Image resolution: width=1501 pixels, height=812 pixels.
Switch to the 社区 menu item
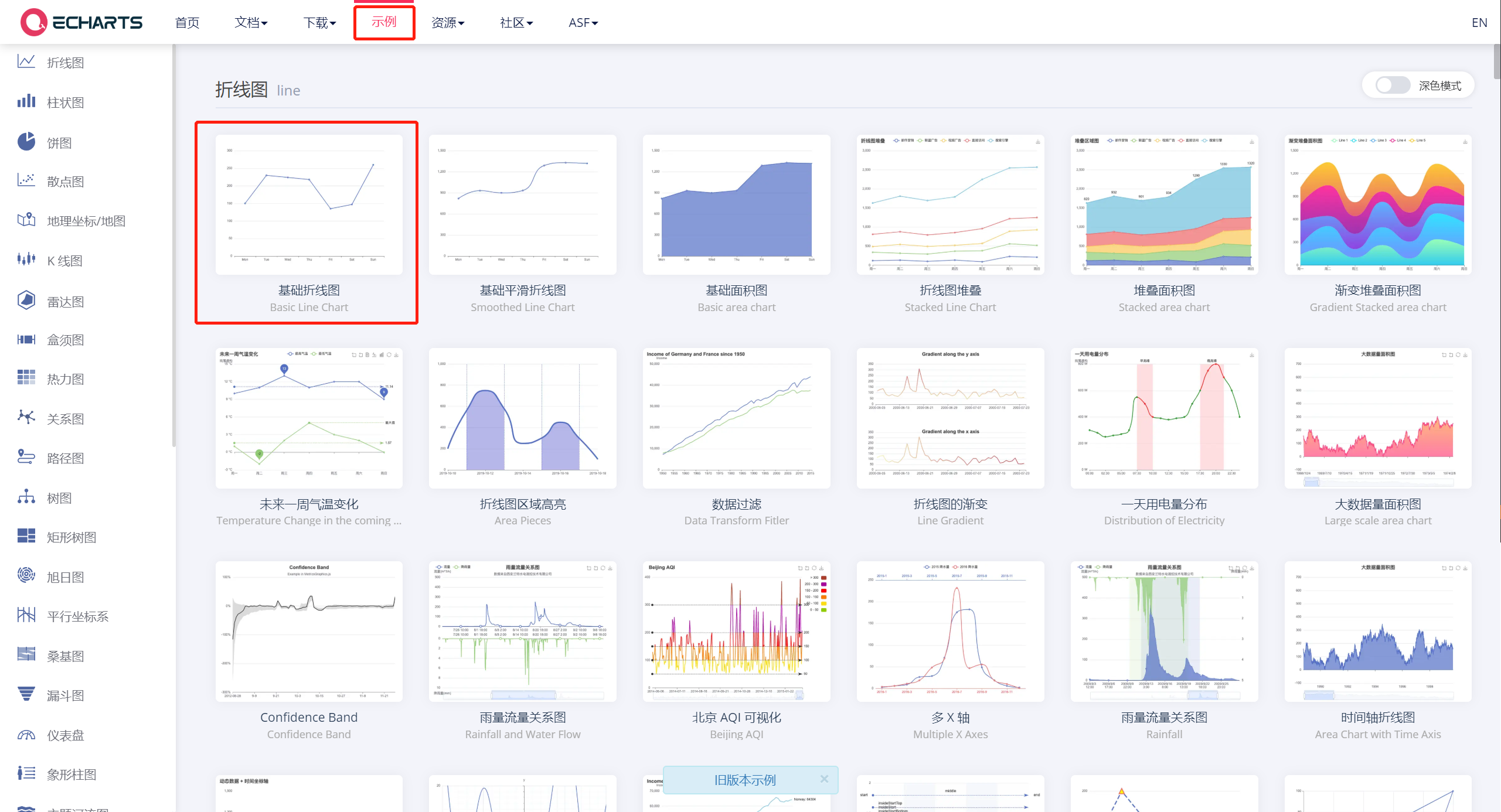point(516,22)
